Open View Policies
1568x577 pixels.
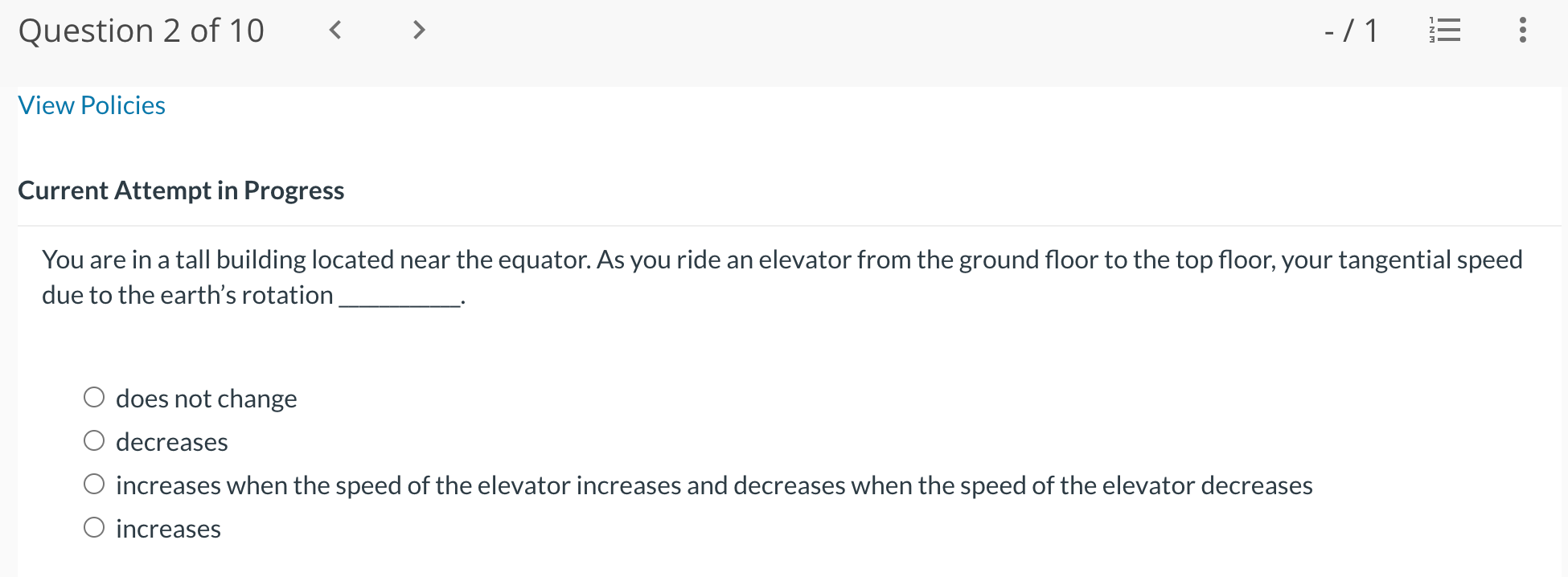pyautogui.click(x=91, y=105)
